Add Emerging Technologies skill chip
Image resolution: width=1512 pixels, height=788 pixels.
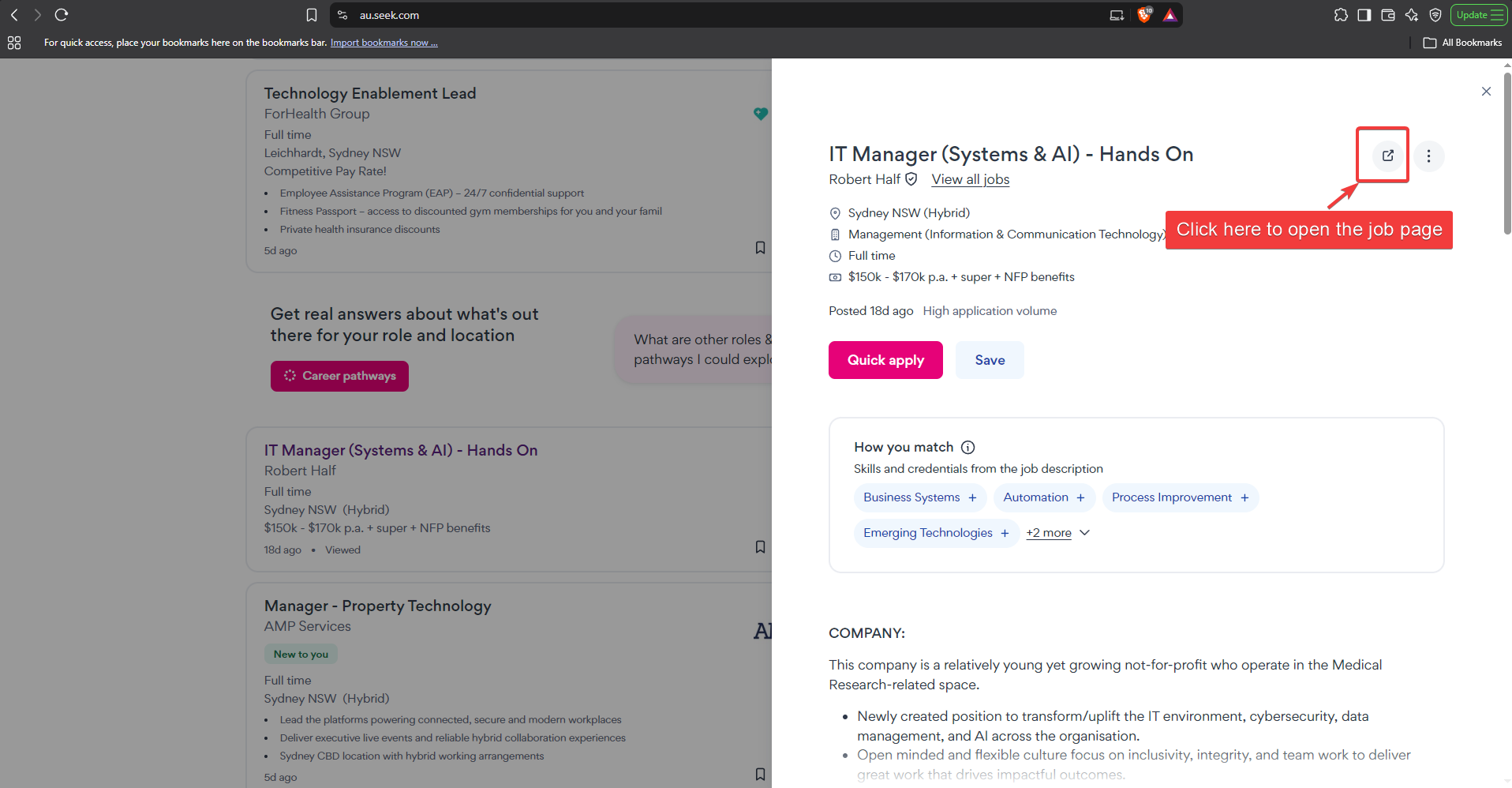pos(936,533)
